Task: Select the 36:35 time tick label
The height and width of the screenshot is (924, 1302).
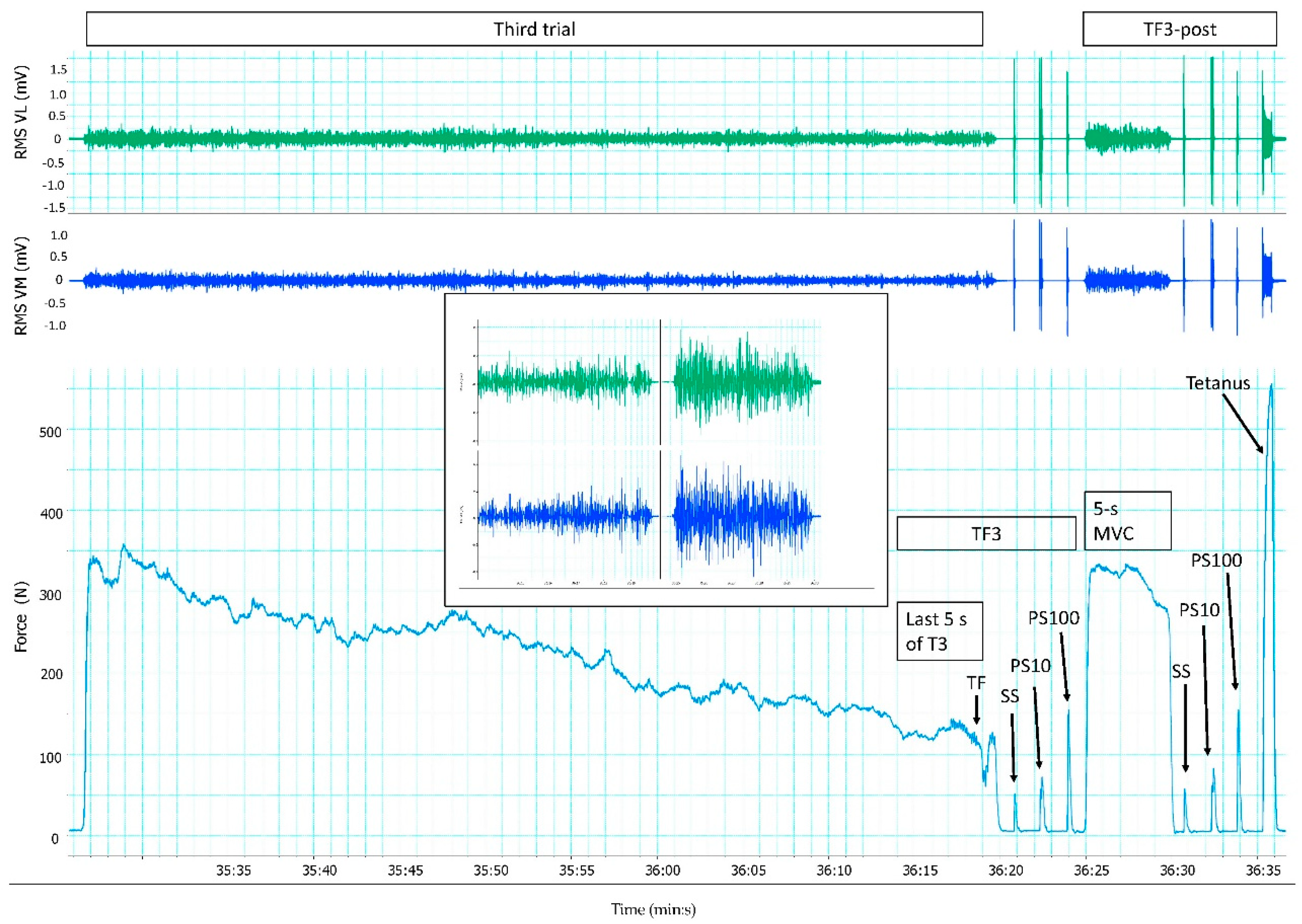Action: point(1263,871)
